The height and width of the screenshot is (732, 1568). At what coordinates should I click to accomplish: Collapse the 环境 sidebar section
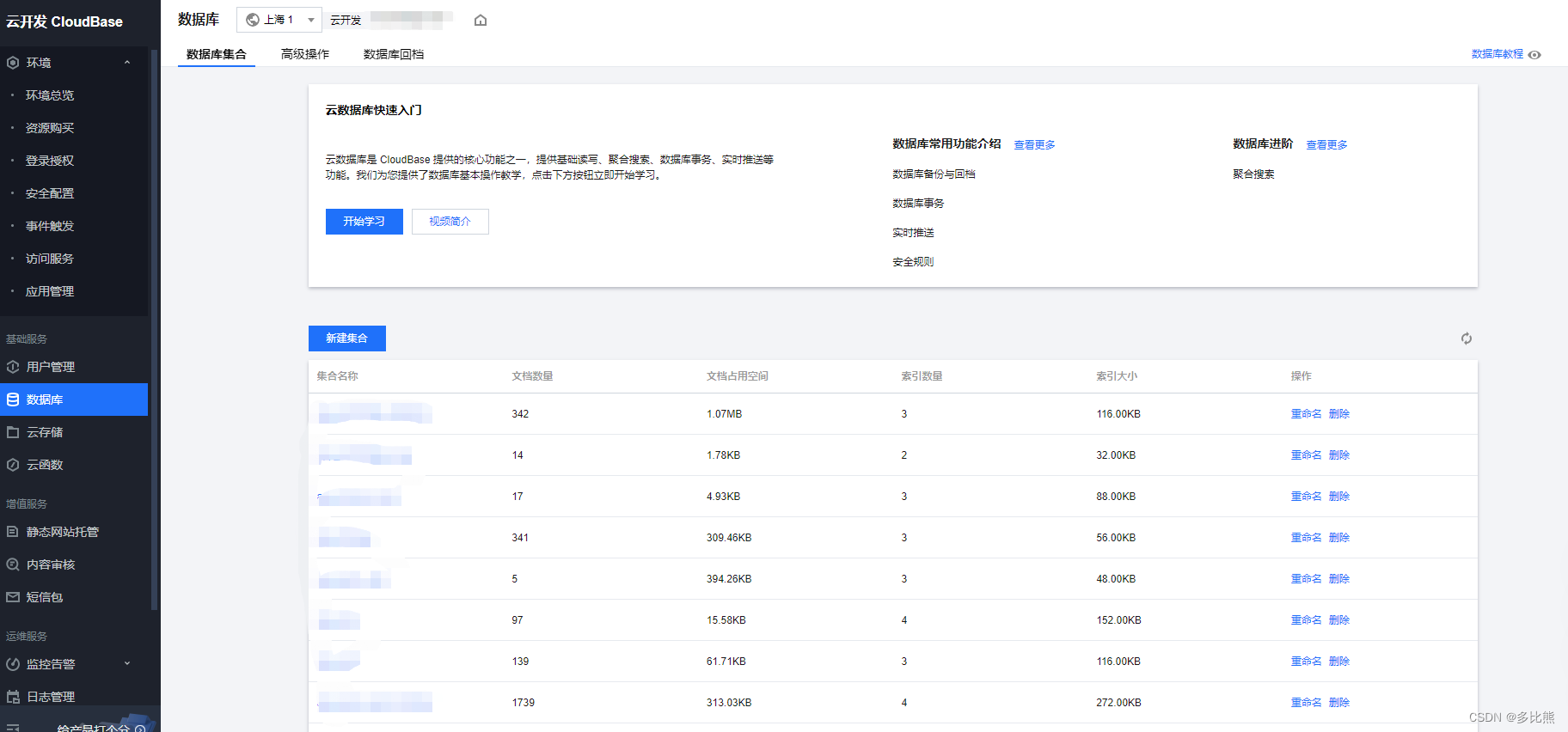127,62
